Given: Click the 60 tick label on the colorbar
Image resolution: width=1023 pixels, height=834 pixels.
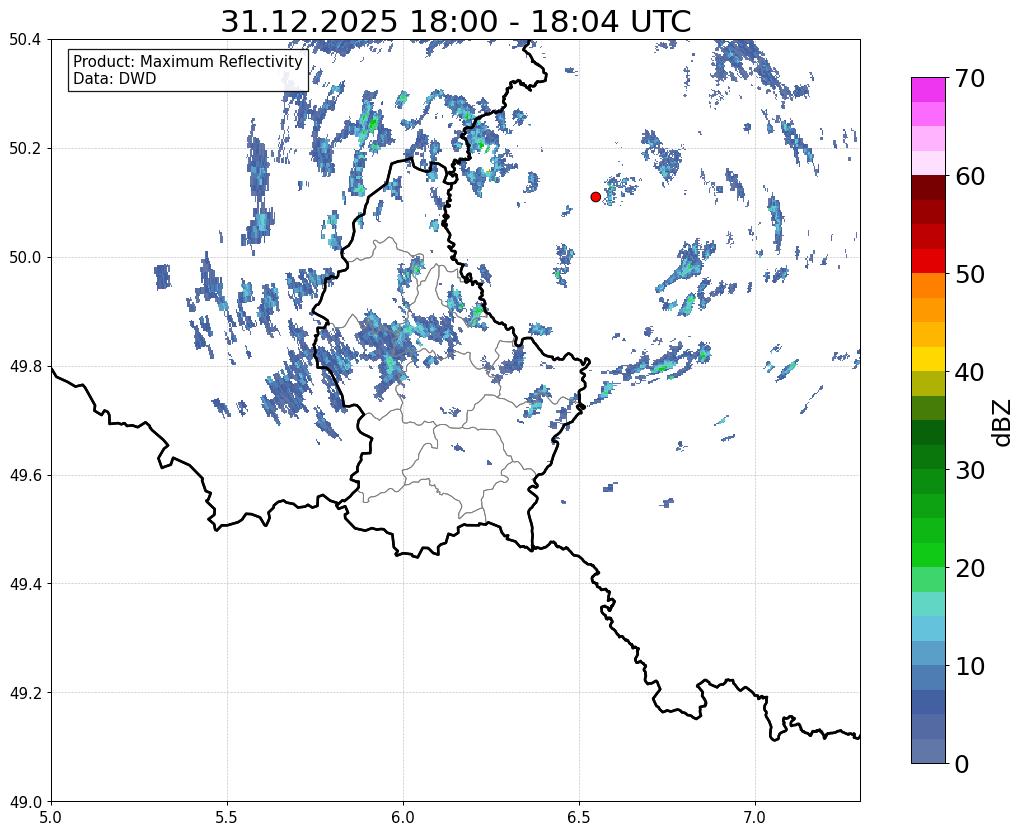Looking at the screenshot, I should tap(969, 176).
